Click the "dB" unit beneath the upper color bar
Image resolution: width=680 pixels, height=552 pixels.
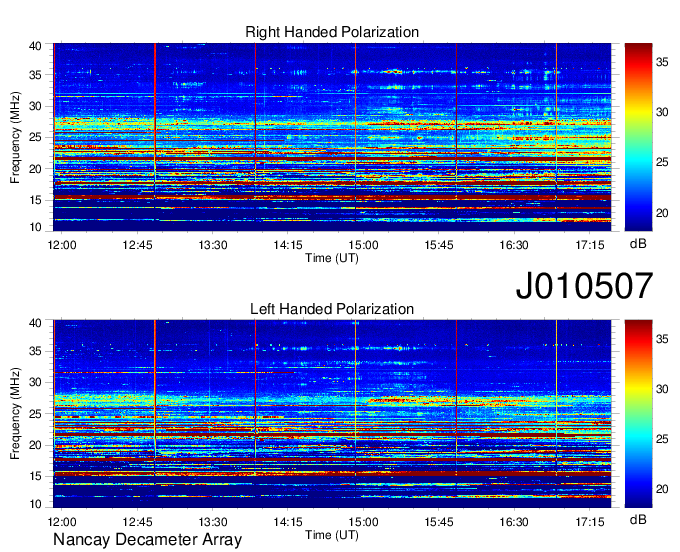pos(638,244)
